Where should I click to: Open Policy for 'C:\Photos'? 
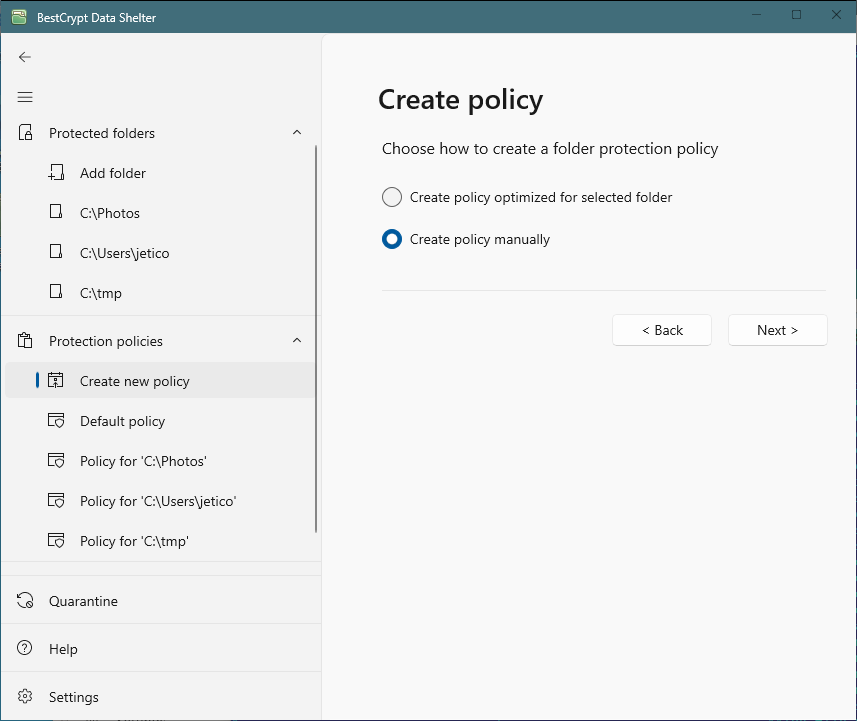tap(160, 461)
